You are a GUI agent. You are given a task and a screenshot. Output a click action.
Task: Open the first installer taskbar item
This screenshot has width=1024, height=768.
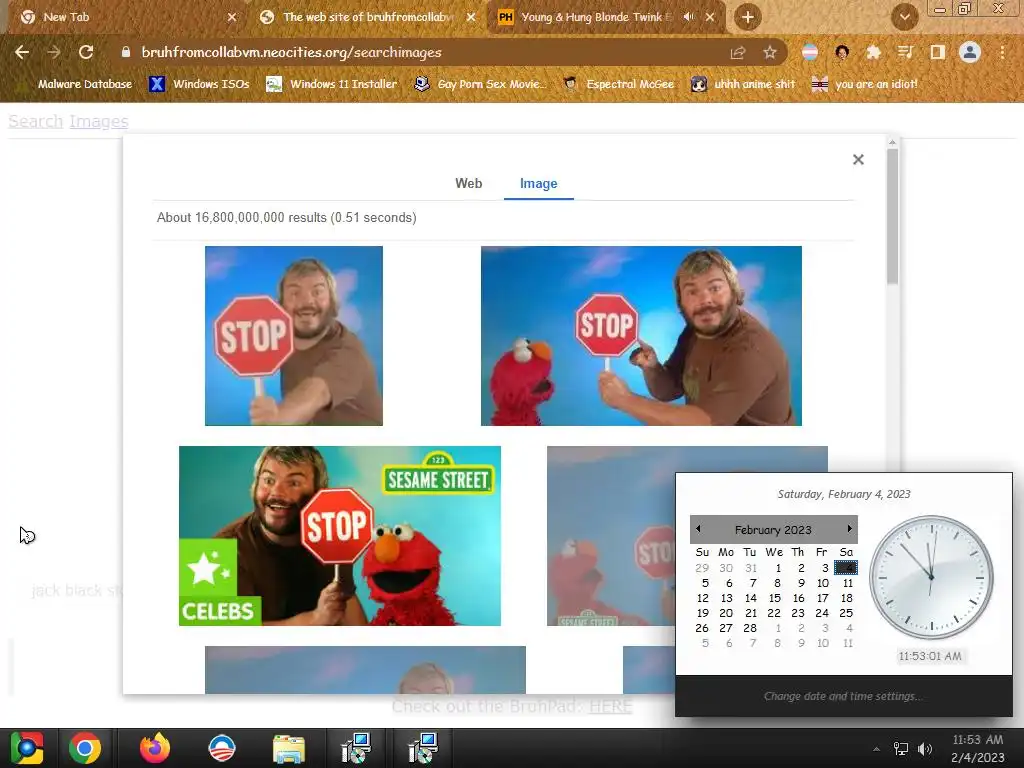pyautogui.click(x=357, y=748)
